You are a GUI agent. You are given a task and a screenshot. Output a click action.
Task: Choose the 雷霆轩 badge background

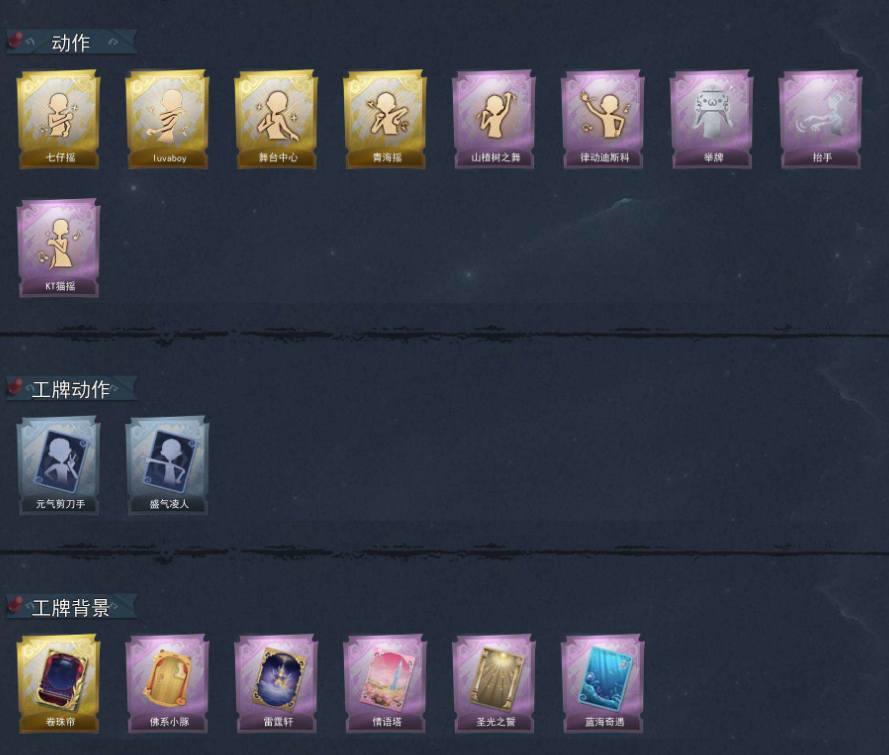tap(277, 684)
